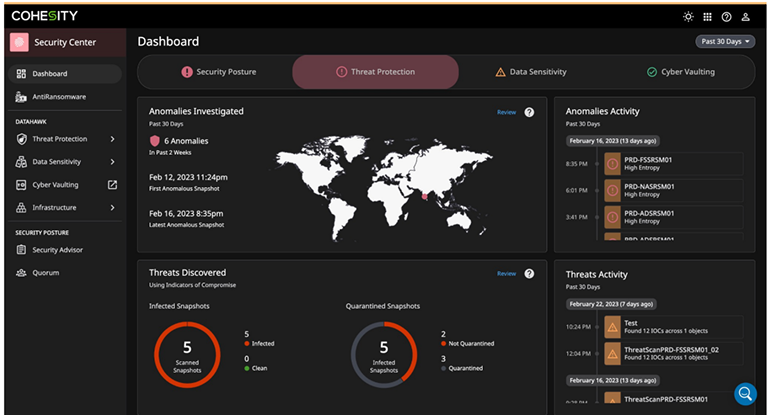770x415 pixels.
Task: Click the Security Advisor clipboard icon
Action: tap(21, 249)
